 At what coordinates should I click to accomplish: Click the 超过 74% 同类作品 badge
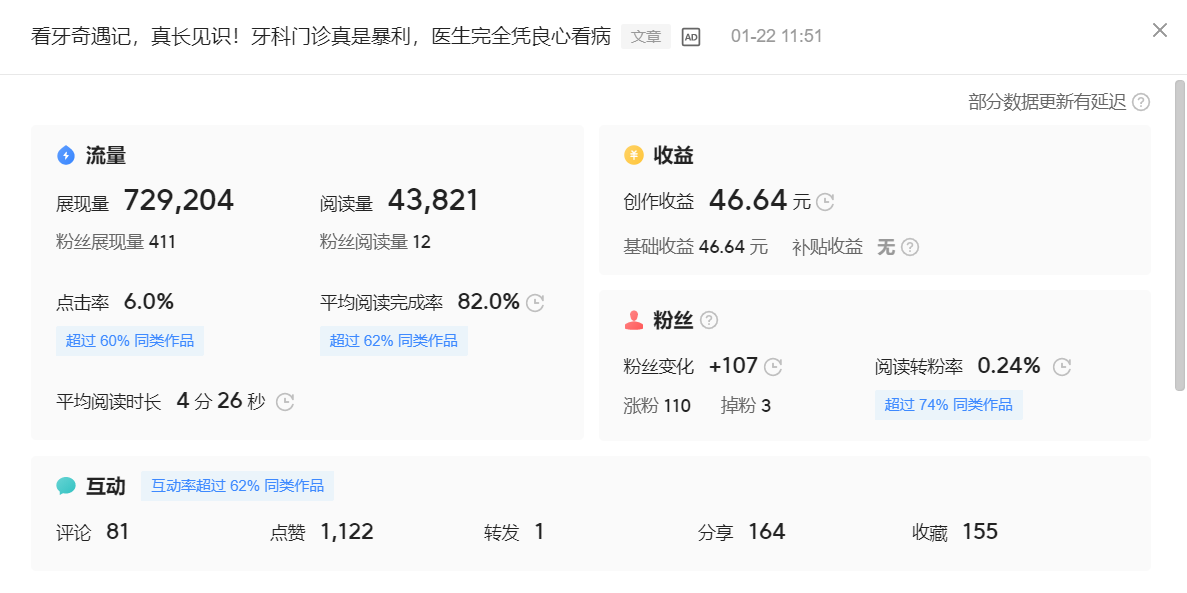[x=948, y=404]
